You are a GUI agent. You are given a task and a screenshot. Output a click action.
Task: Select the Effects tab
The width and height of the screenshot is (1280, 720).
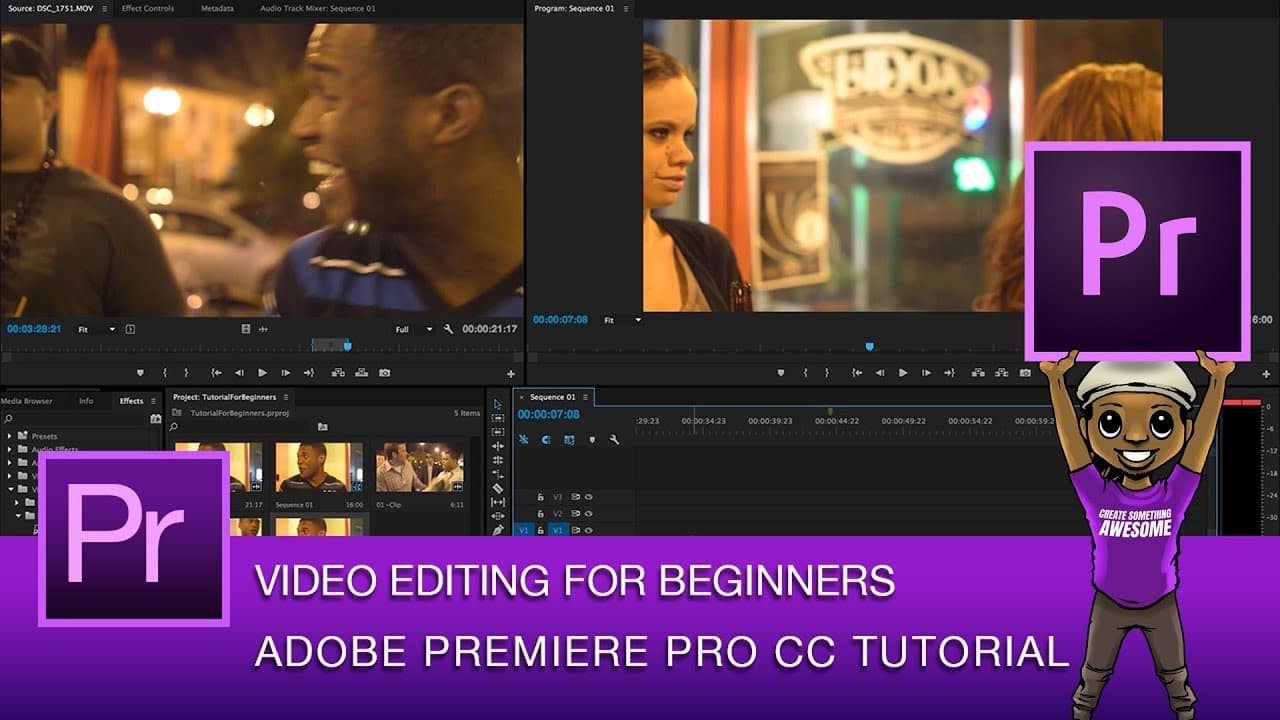pyautogui.click(x=131, y=401)
